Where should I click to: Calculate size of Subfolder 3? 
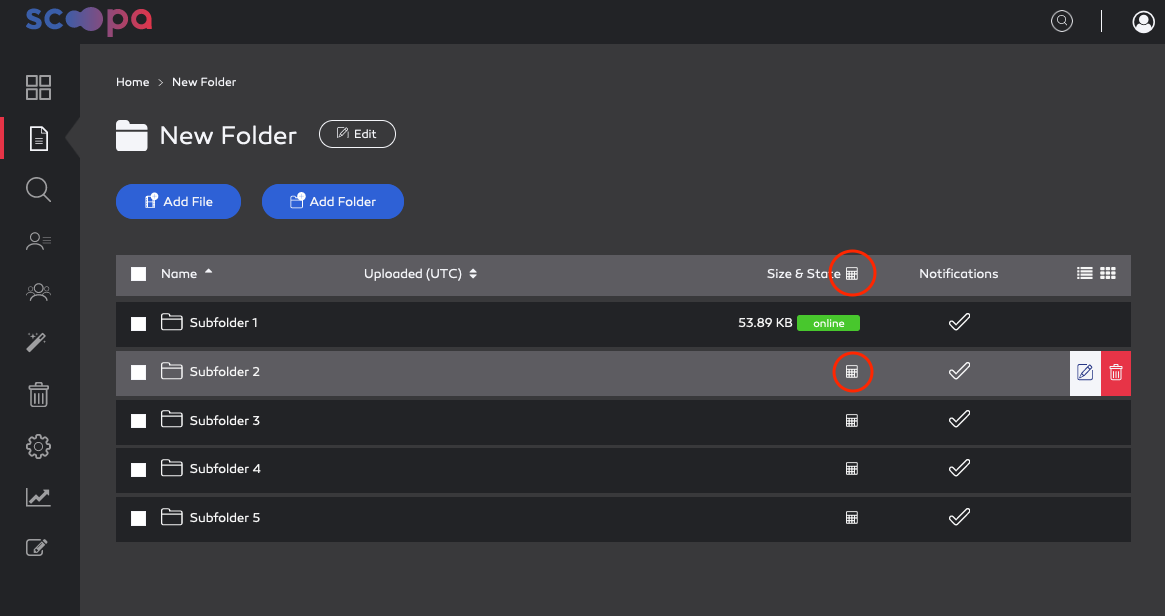point(852,421)
